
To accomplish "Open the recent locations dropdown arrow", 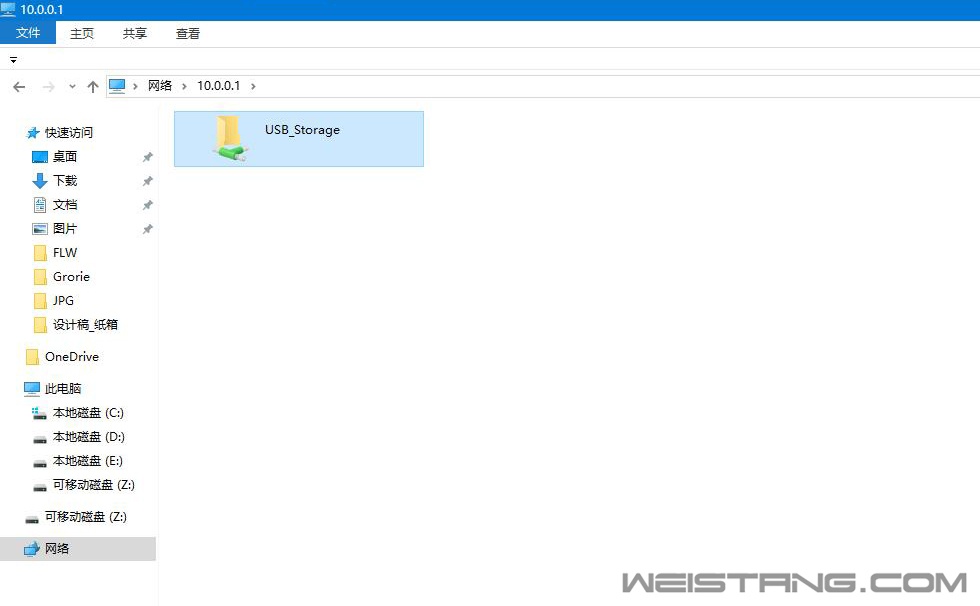I will point(72,87).
